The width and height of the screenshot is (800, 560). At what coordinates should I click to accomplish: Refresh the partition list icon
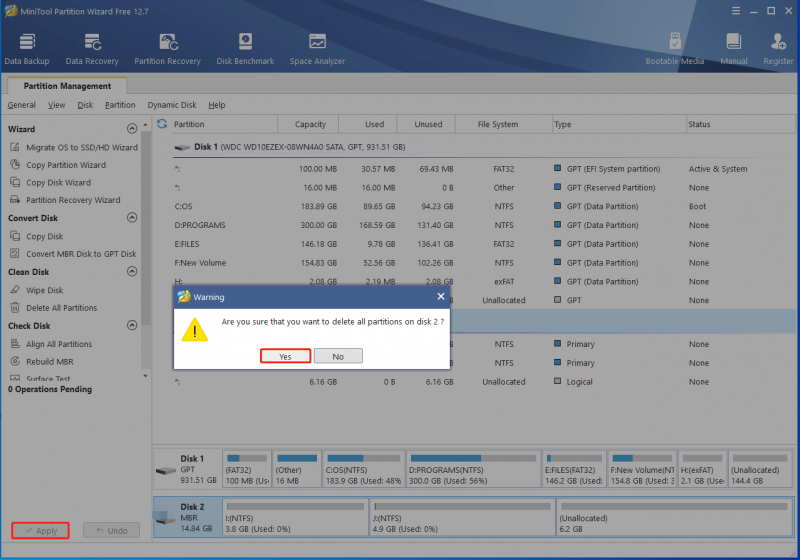162,124
